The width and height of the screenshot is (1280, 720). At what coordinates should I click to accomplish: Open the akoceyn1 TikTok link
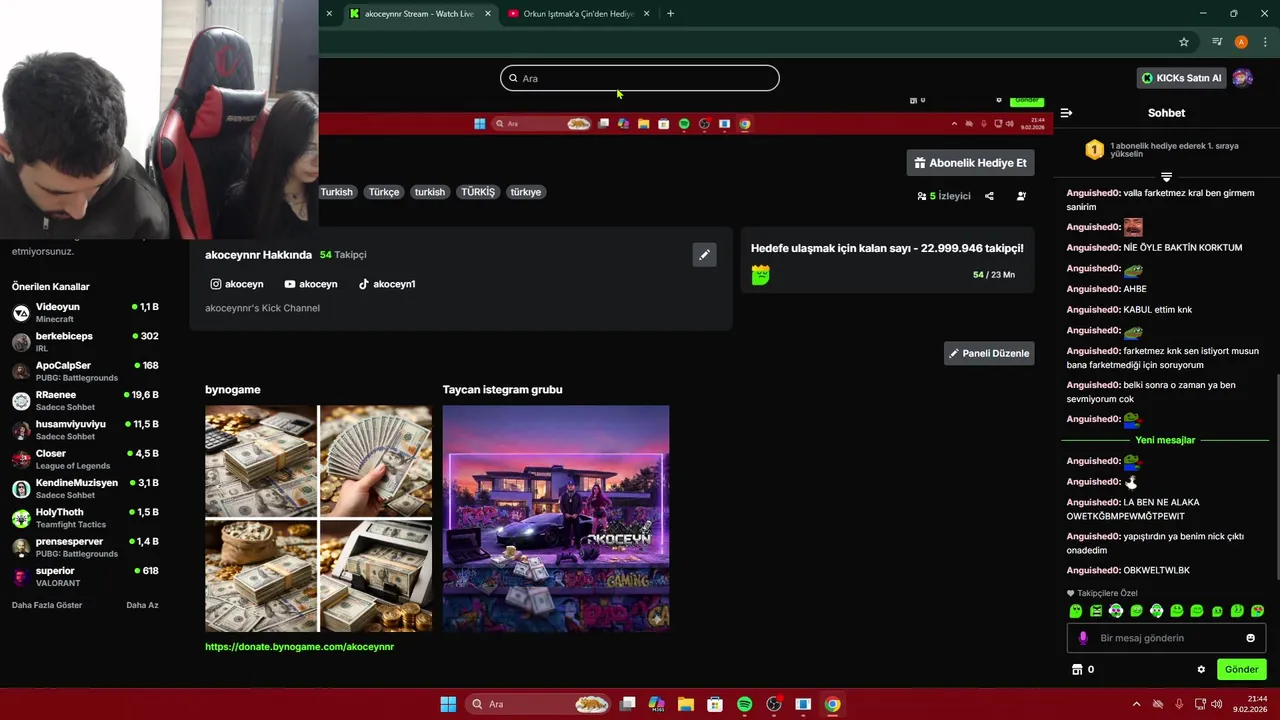pos(387,284)
